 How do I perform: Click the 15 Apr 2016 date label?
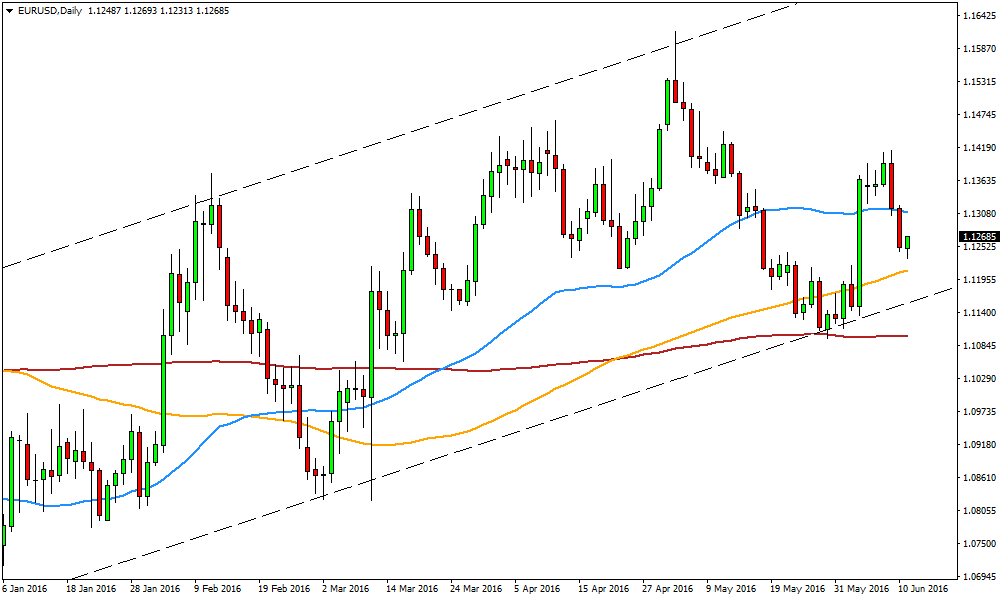[x=604, y=589]
